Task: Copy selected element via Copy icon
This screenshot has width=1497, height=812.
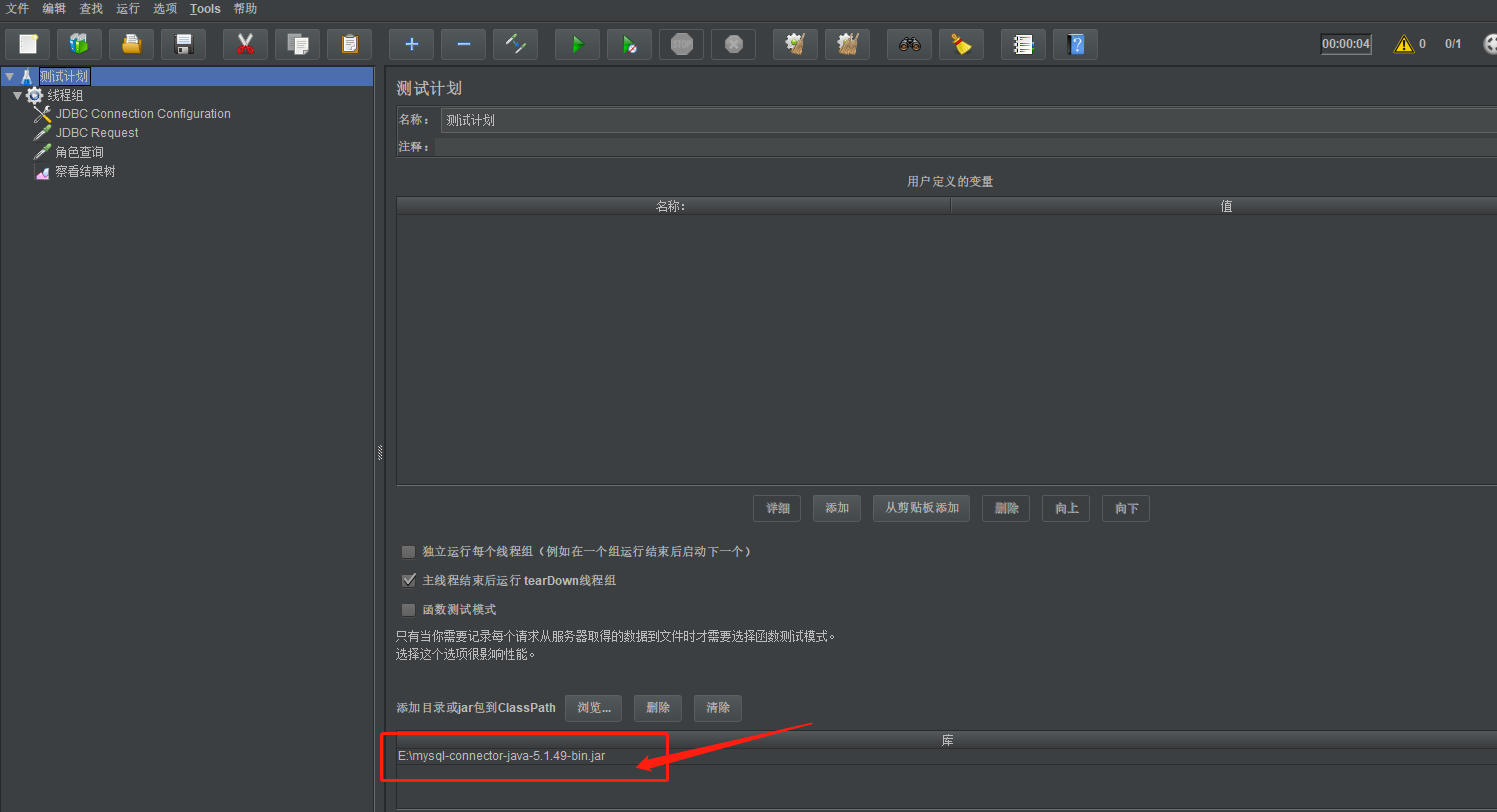Action: [x=297, y=44]
